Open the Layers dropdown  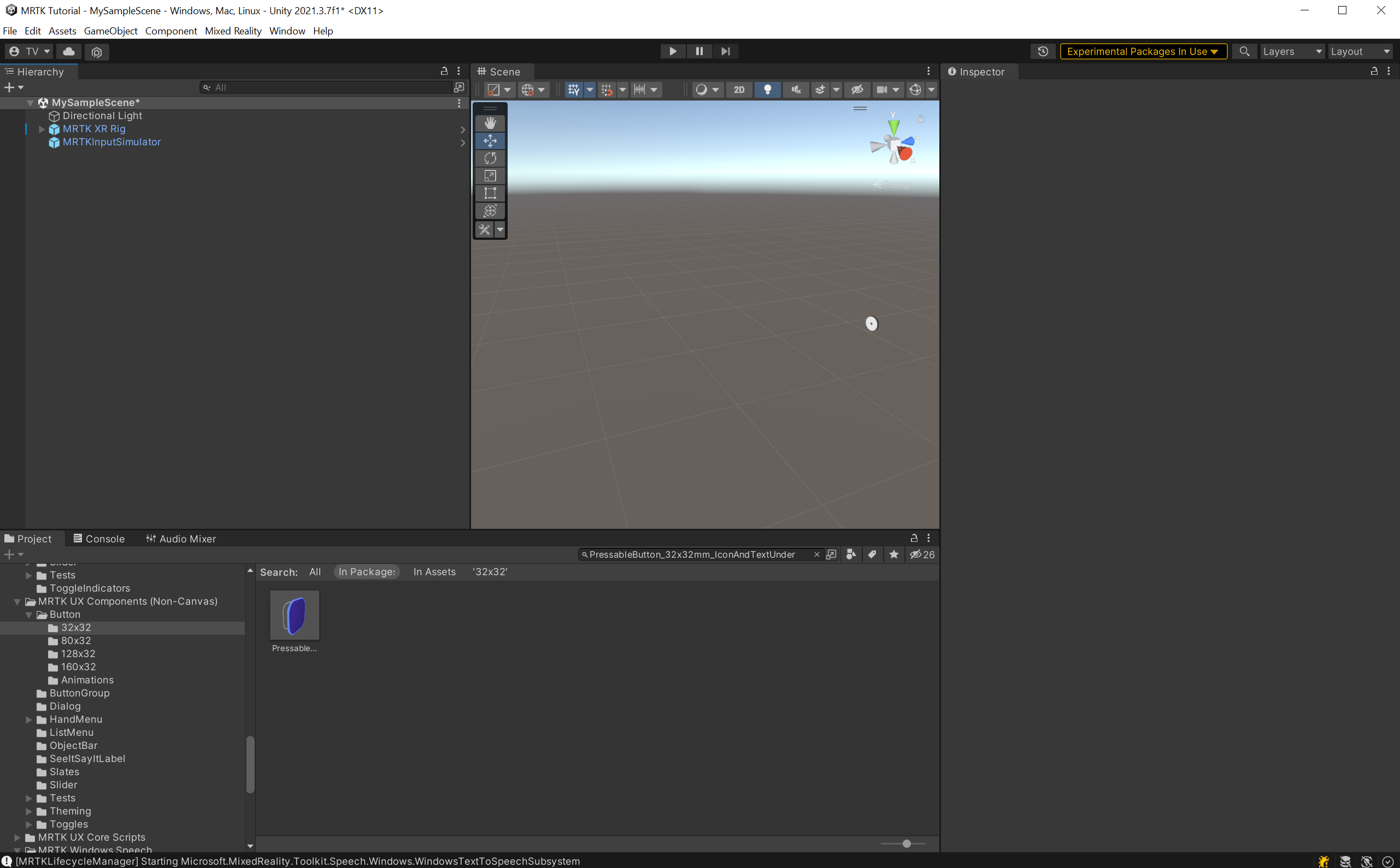click(1292, 51)
